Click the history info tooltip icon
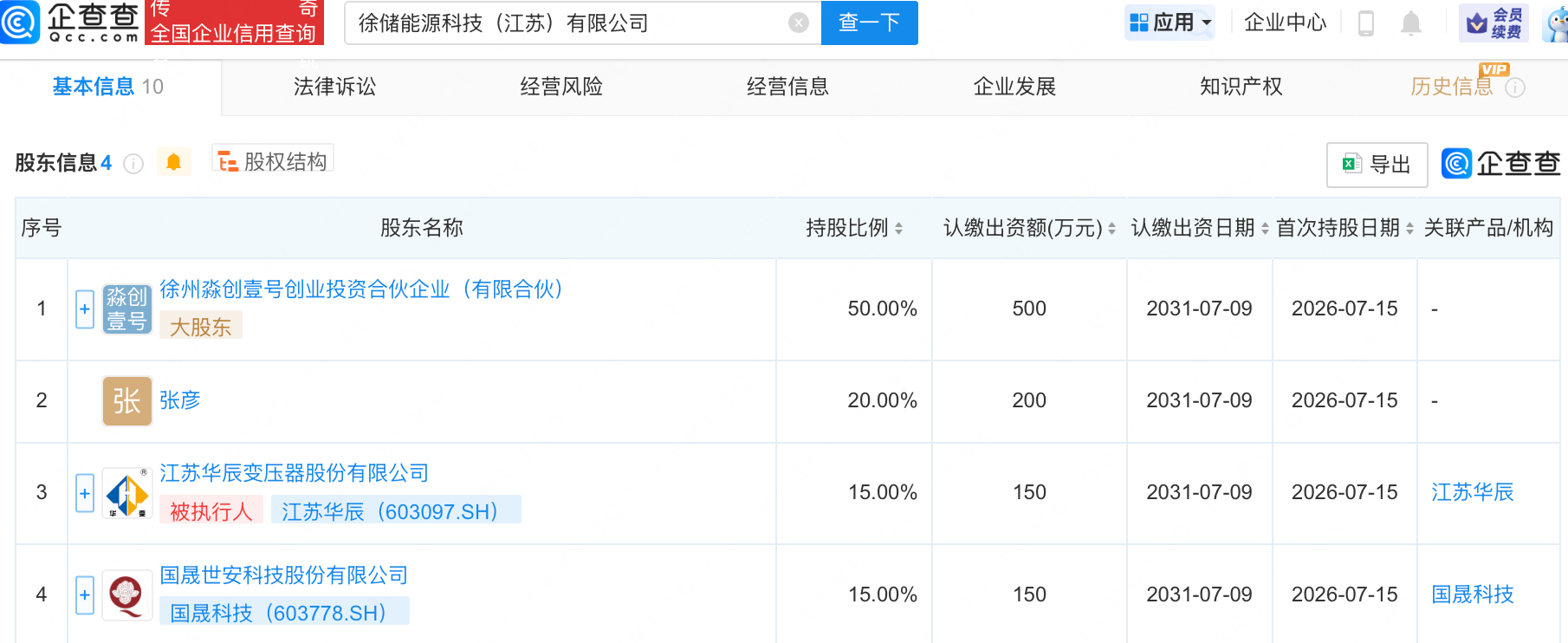 point(1515,88)
